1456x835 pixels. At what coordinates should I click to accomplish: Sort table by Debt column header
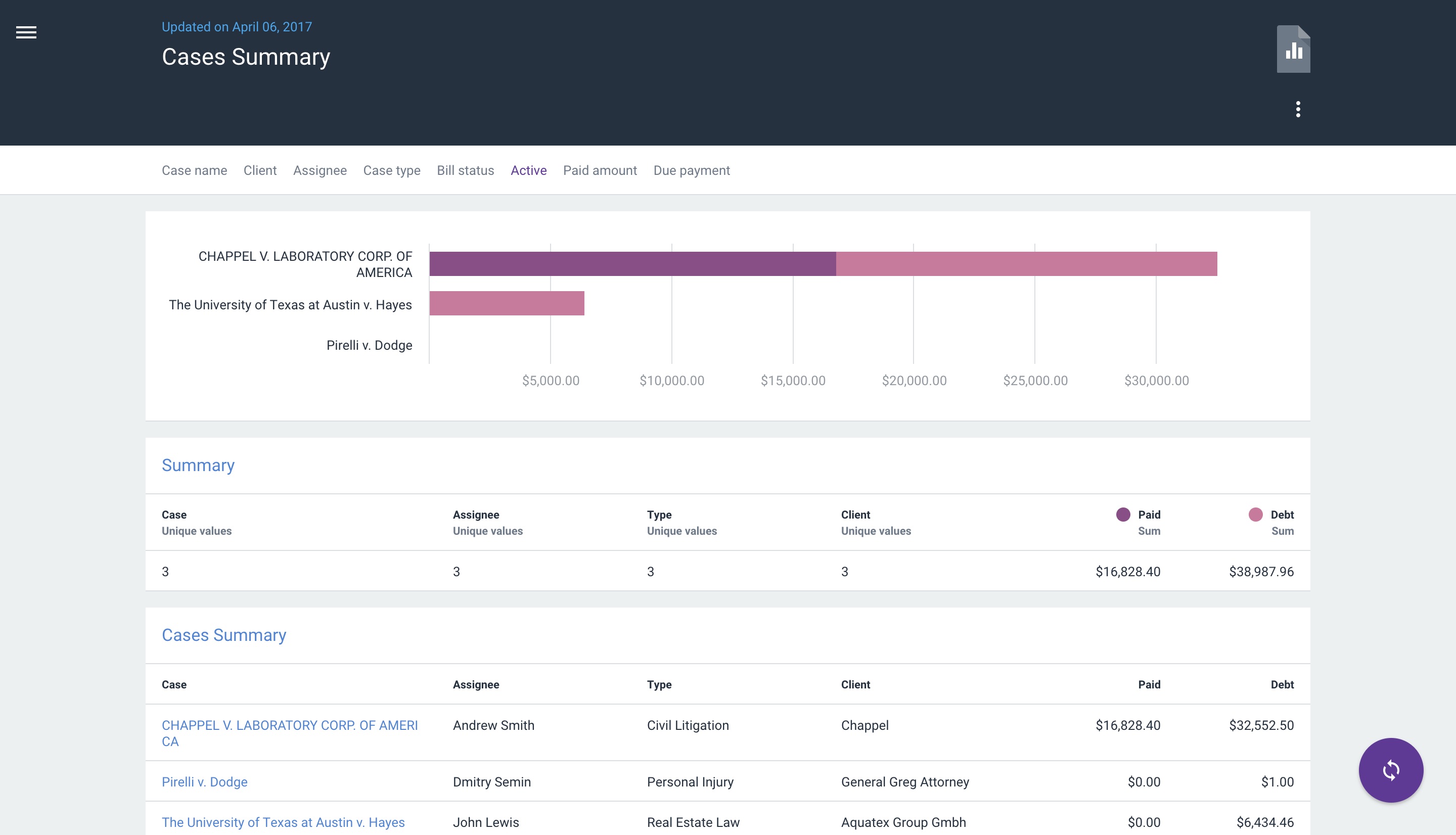click(1282, 684)
